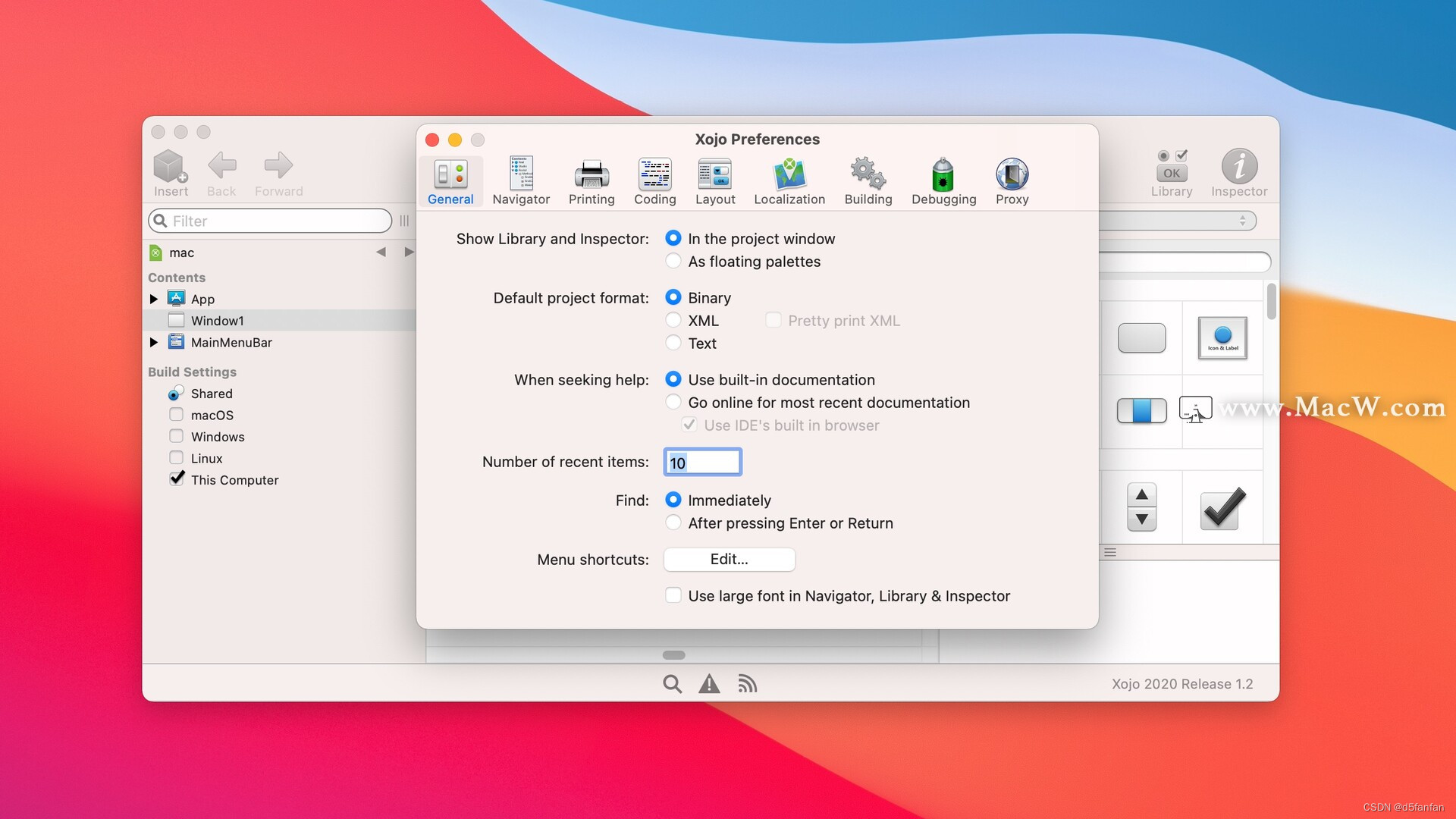Select Shared under Build Settings
1456x819 pixels.
coord(212,394)
